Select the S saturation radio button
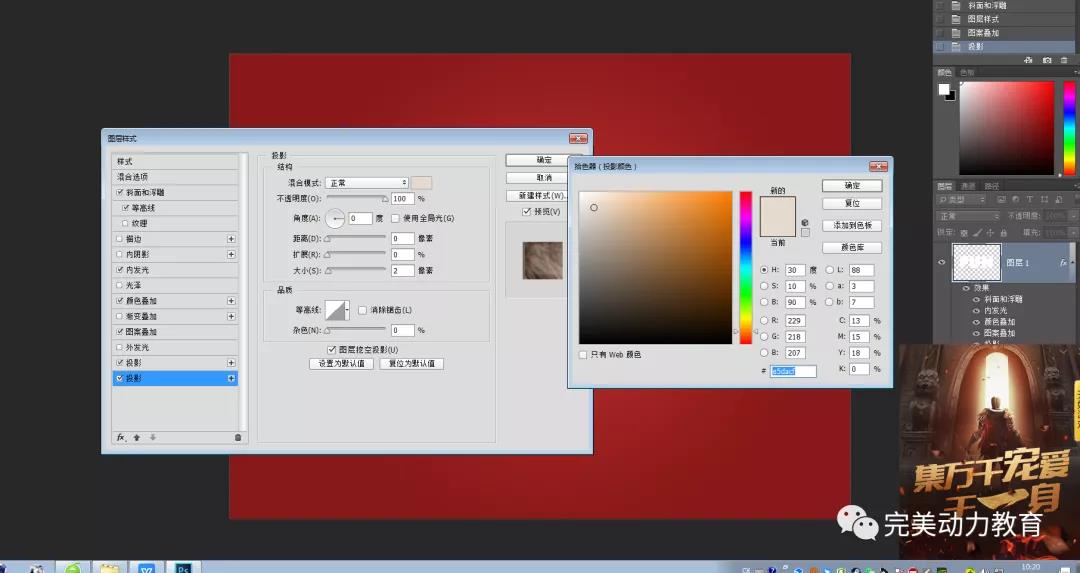This screenshot has width=1080, height=573. tap(764, 286)
